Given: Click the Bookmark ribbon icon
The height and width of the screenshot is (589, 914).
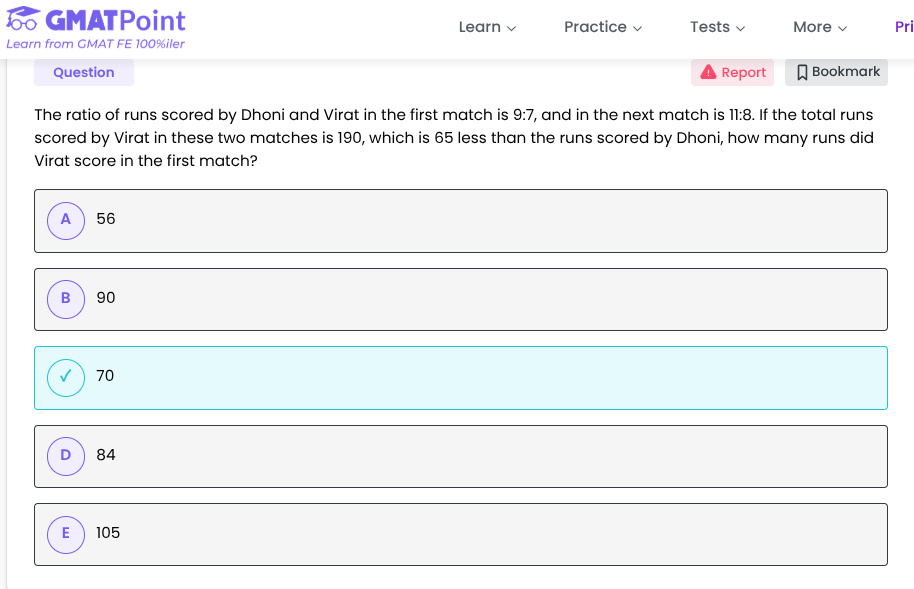Looking at the screenshot, I should 802,72.
